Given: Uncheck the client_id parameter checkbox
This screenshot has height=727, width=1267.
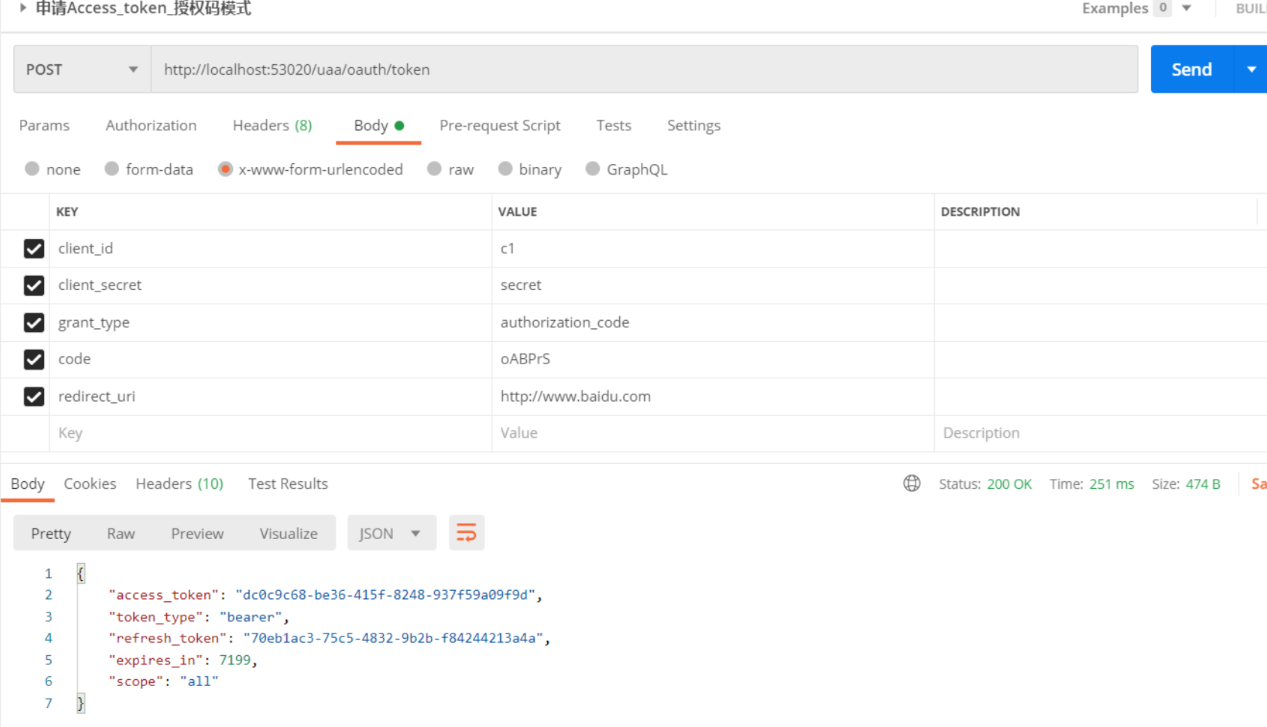Looking at the screenshot, I should tap(34, 248).
